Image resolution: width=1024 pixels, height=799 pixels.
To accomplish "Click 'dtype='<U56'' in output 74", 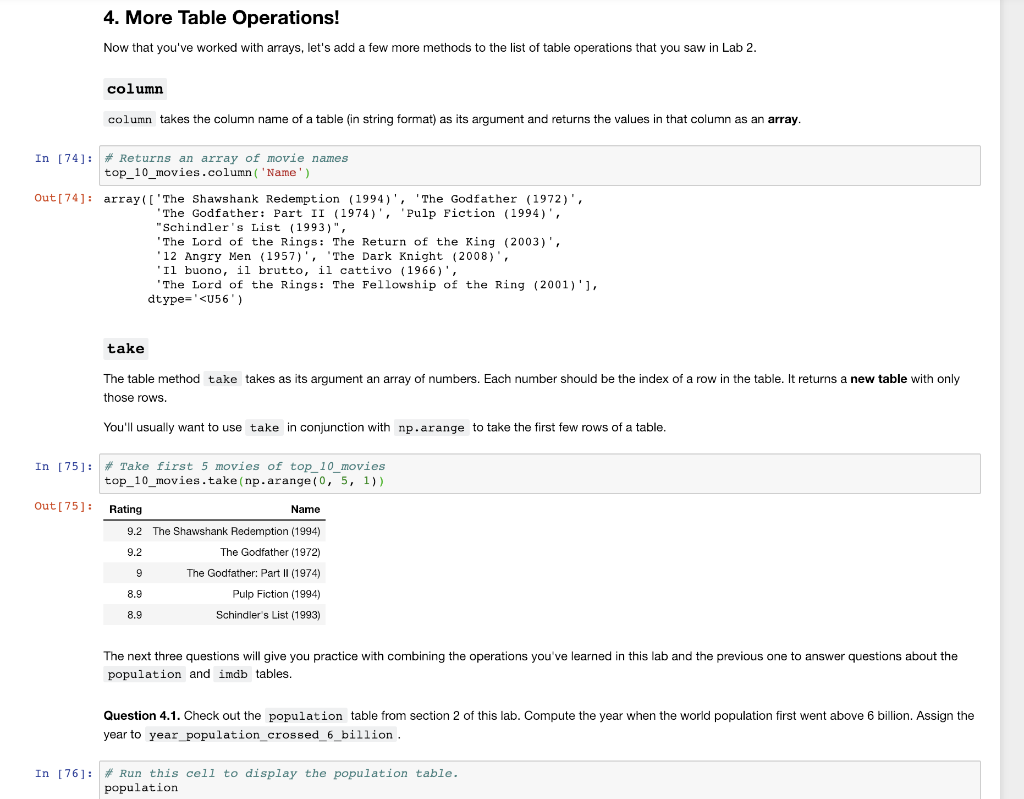I will pos(195,299).
